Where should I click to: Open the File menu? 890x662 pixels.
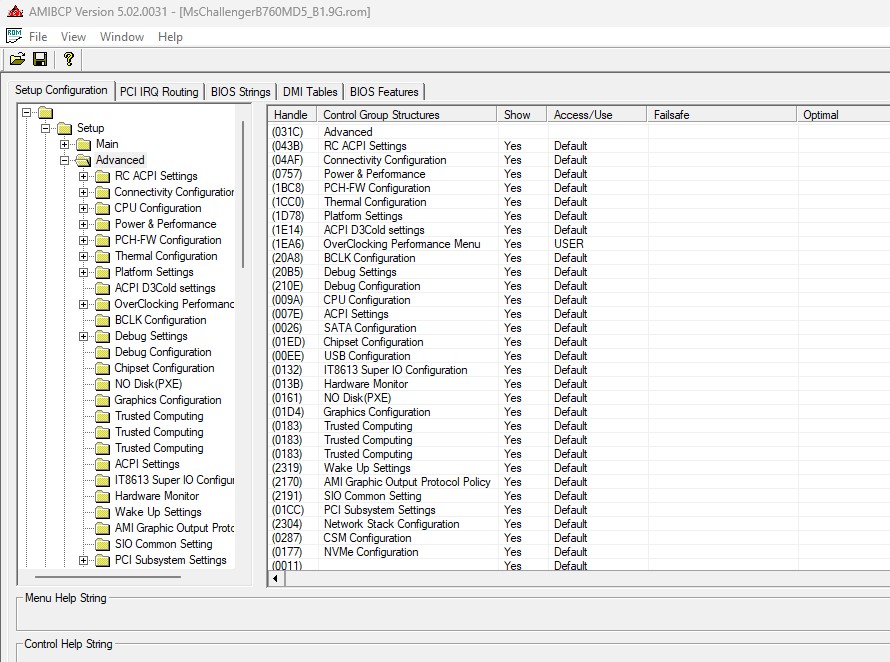tap(38, 37)
